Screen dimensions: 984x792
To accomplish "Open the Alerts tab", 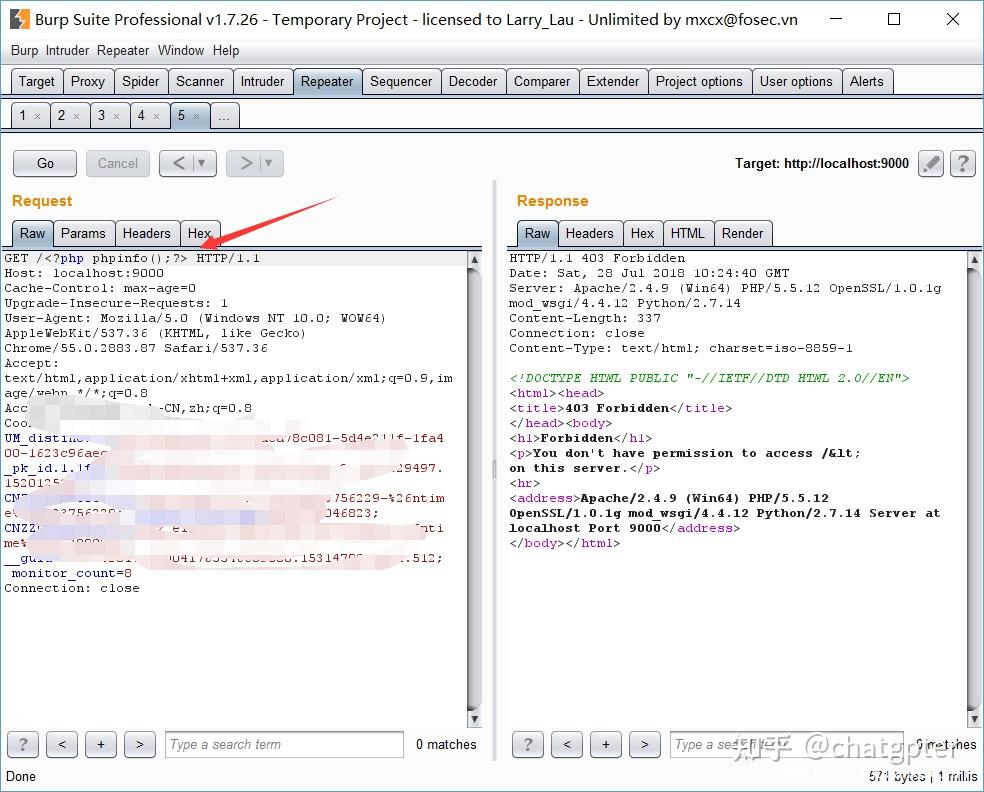I will [x=867, y=82].
